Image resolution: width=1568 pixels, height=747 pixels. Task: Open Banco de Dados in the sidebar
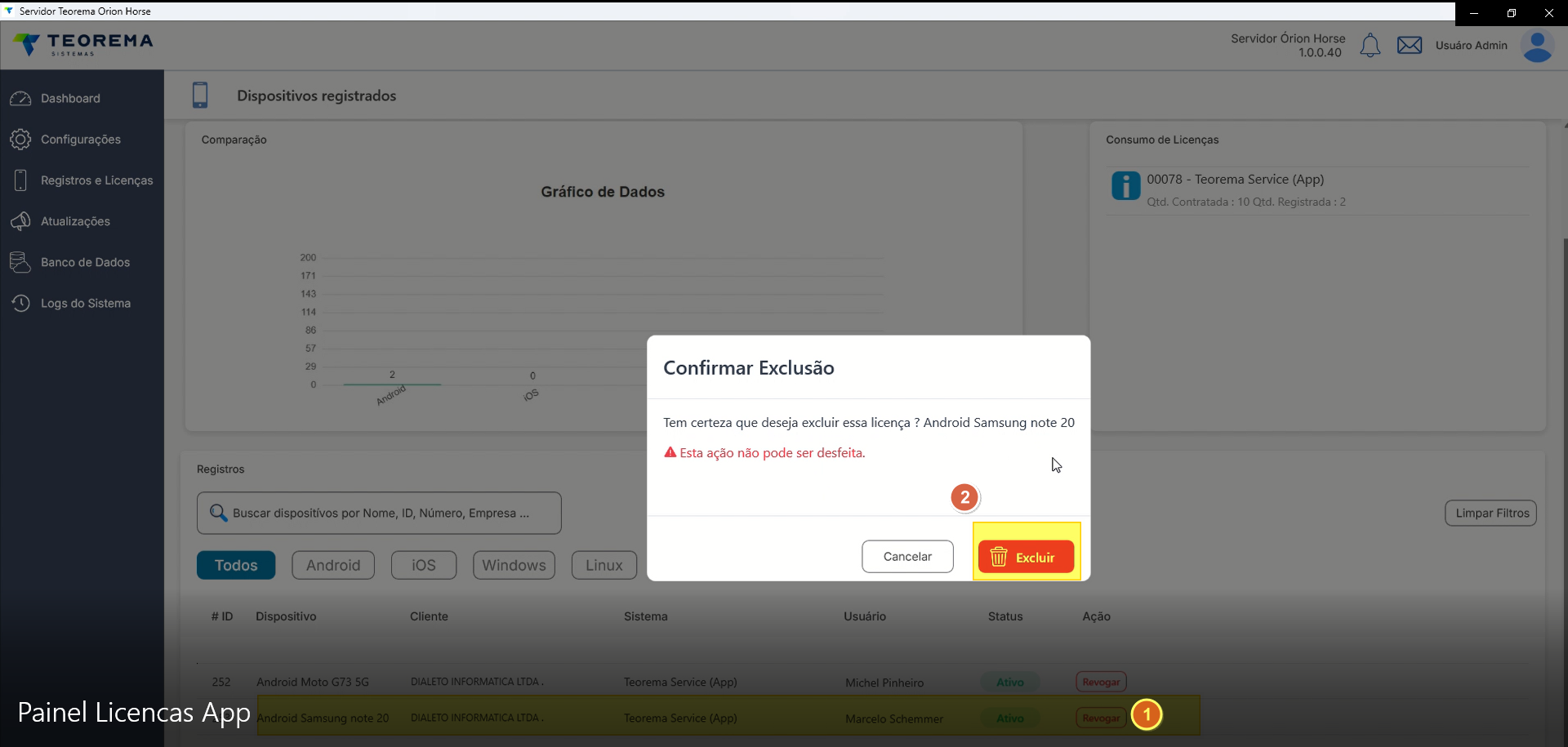(86, 262)
